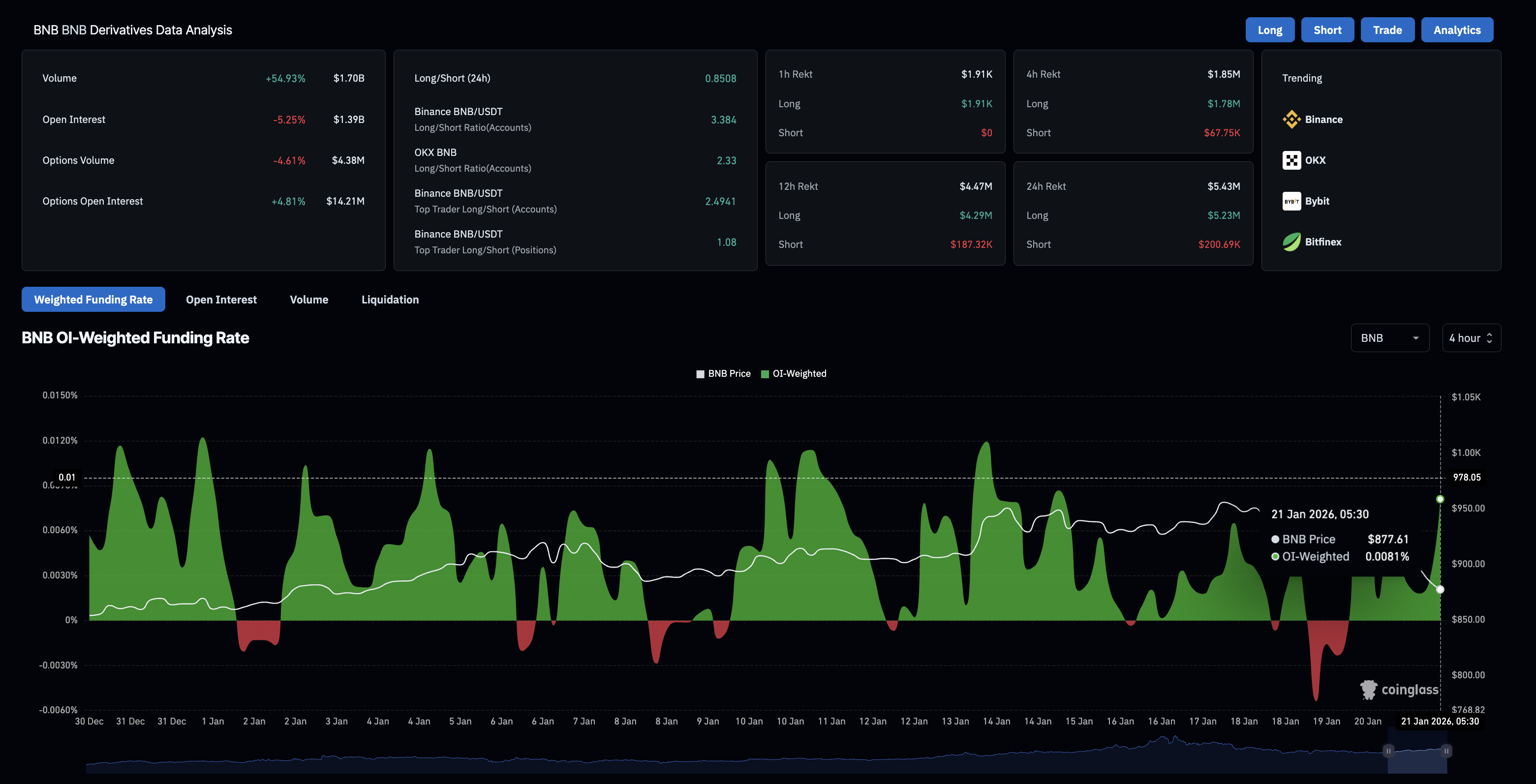The width and height of the screenshot is (1536, 784).
Task: Click the right range-slider handle icon
Action: (1446, 751)
